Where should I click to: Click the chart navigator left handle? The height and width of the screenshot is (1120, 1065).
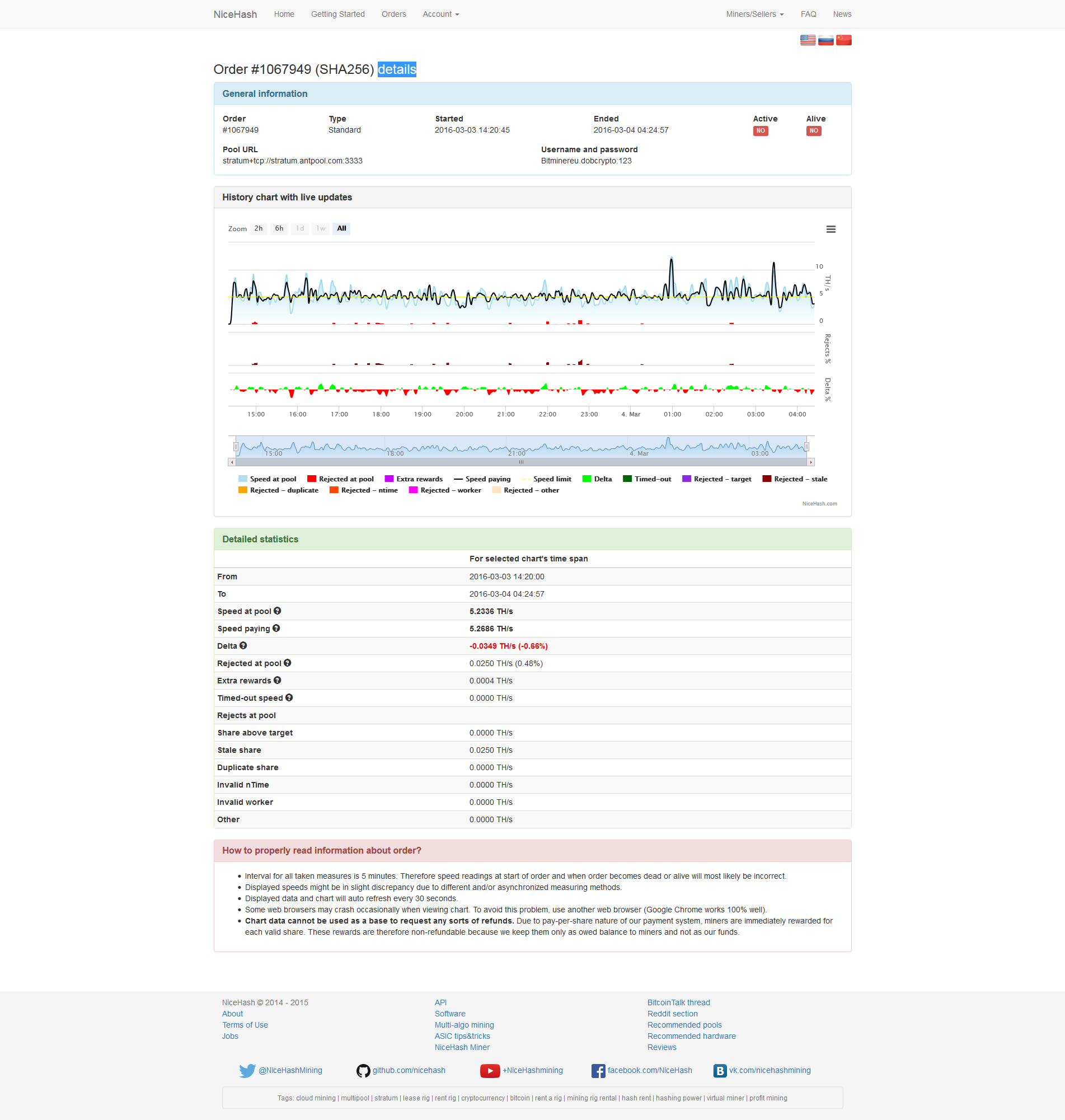click(236, 447)
